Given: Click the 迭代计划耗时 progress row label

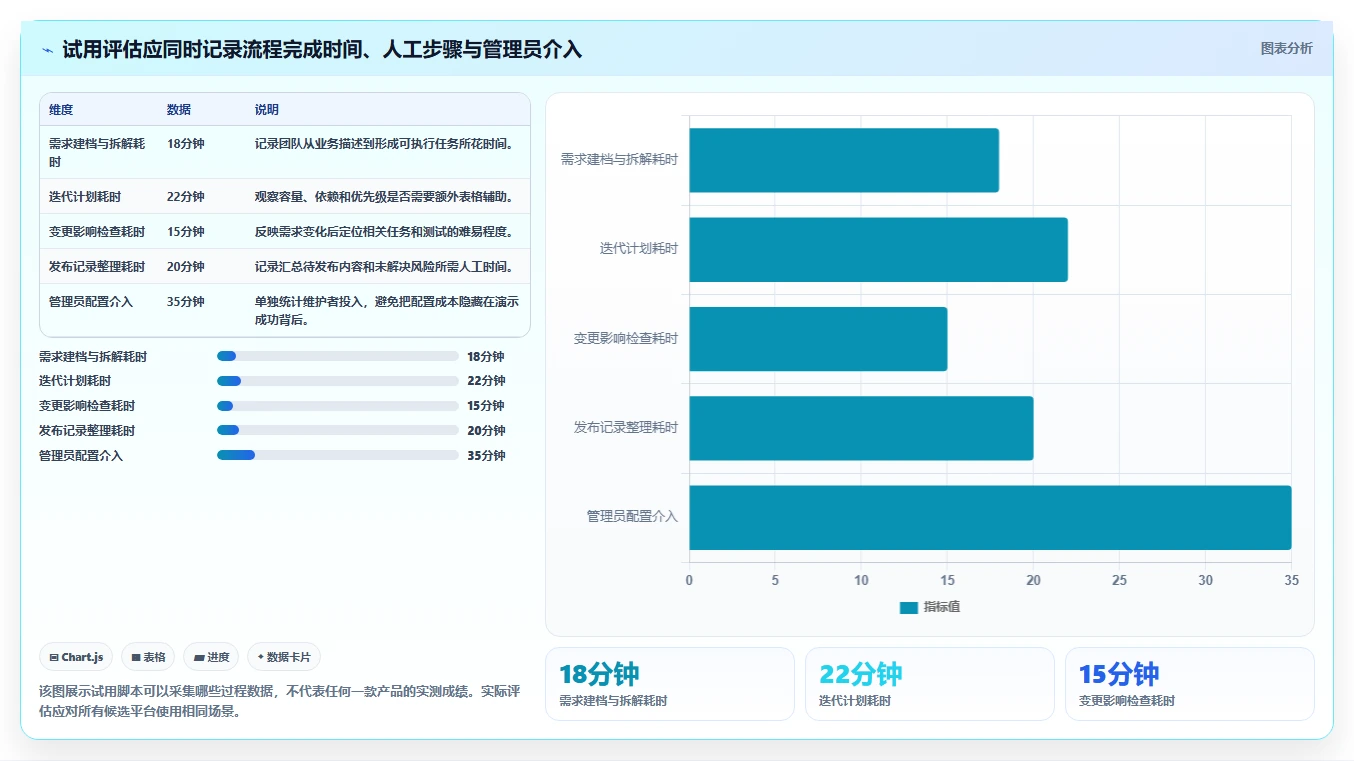Looking at the screenshot, I should click(x=75, y=381).
